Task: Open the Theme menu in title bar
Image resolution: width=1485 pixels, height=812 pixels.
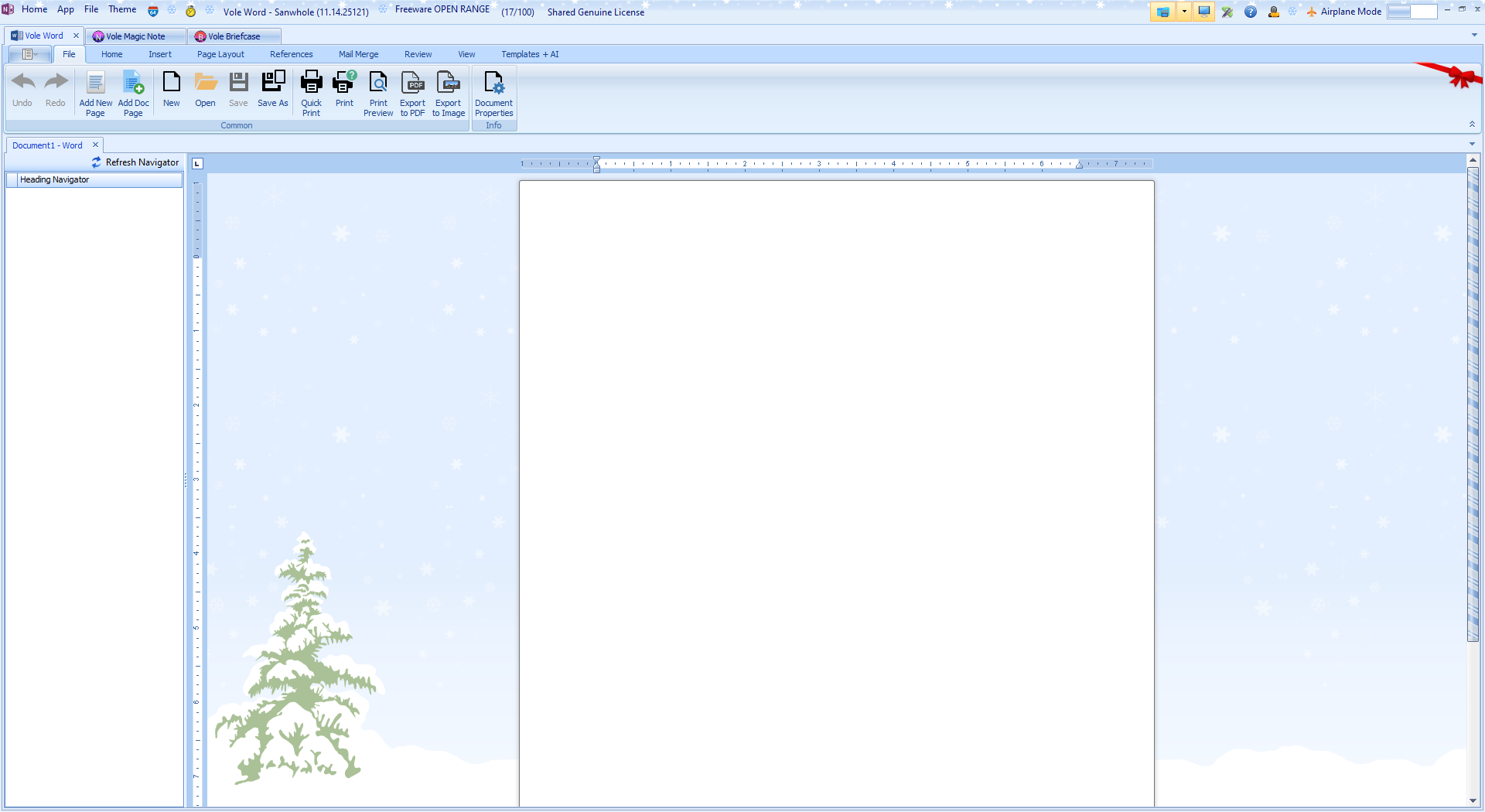Action: click(122, 9)
